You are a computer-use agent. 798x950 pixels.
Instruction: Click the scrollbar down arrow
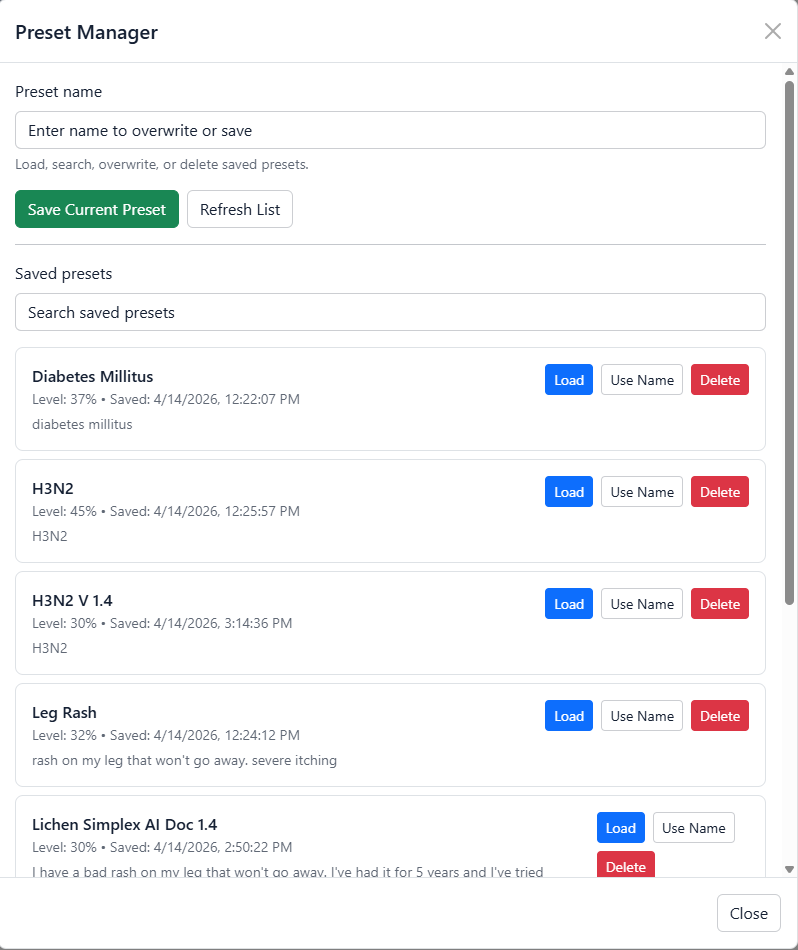click(x=789, y=869)
